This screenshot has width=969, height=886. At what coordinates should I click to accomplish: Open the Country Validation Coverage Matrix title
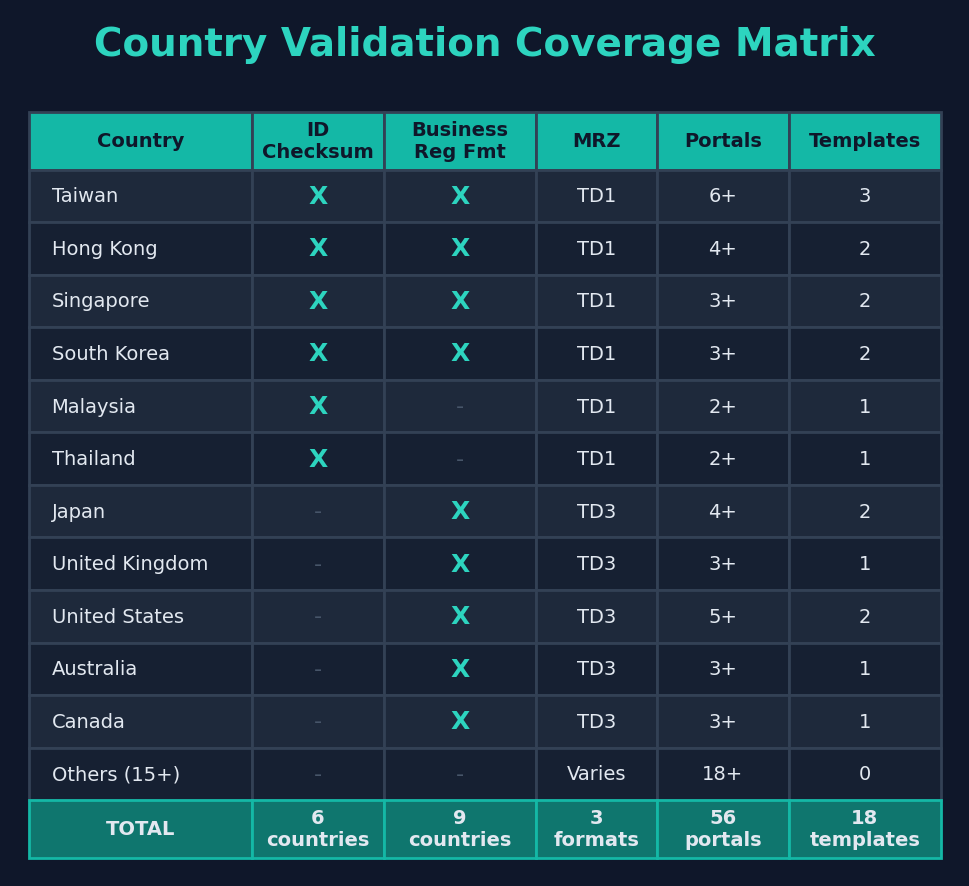tap(484, 43)
